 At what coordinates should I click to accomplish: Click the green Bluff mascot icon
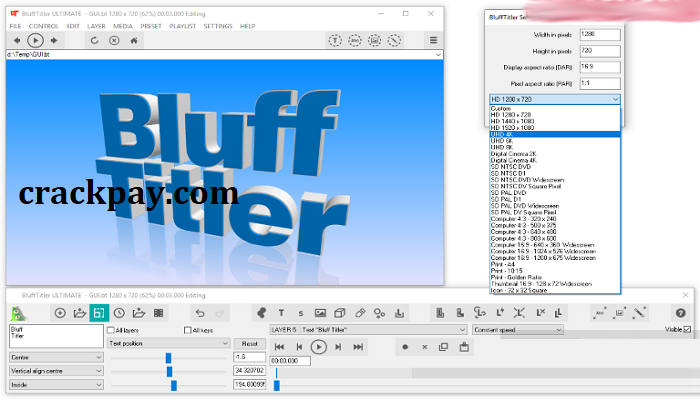point(18,313)
